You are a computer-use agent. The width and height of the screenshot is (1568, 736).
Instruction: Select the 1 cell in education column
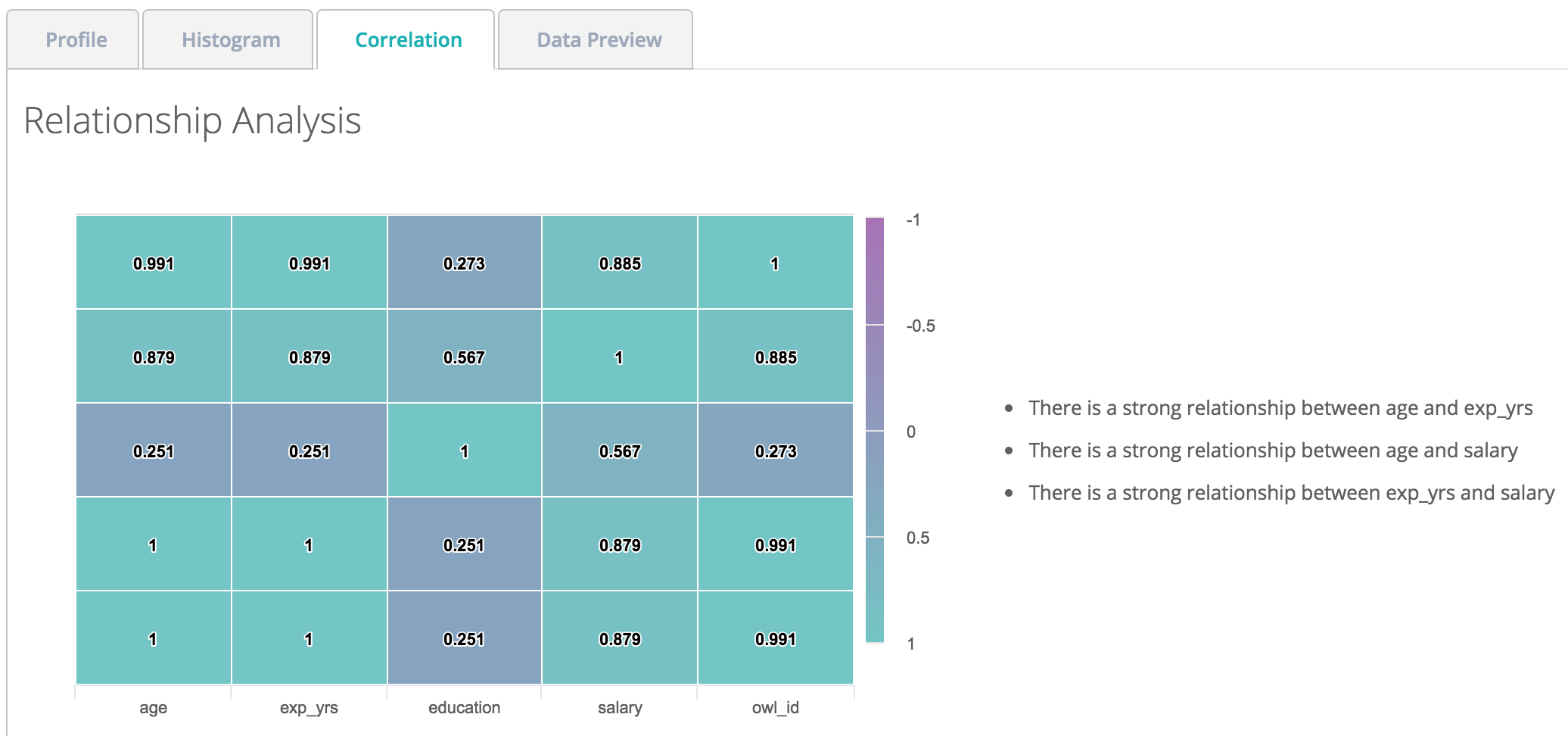click(464, 451)
